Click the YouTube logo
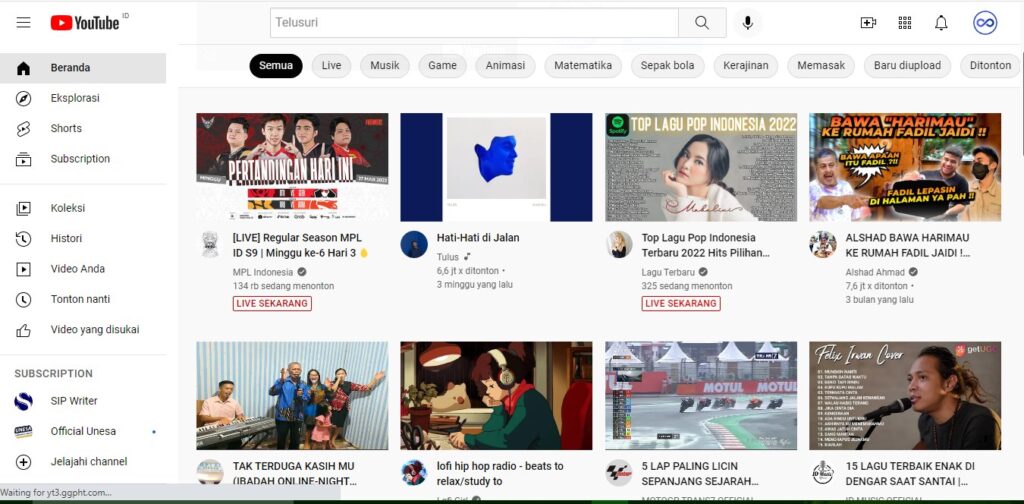The width and height of the screenshot is (1024, 504). coord(85,23)
